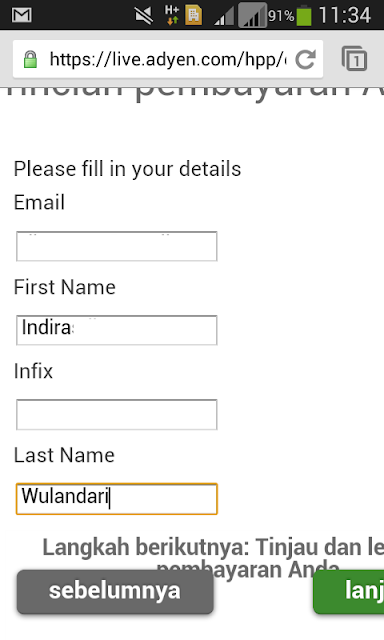Focus the Email input field
The image size is (384, 640).
tap(117, 246)
